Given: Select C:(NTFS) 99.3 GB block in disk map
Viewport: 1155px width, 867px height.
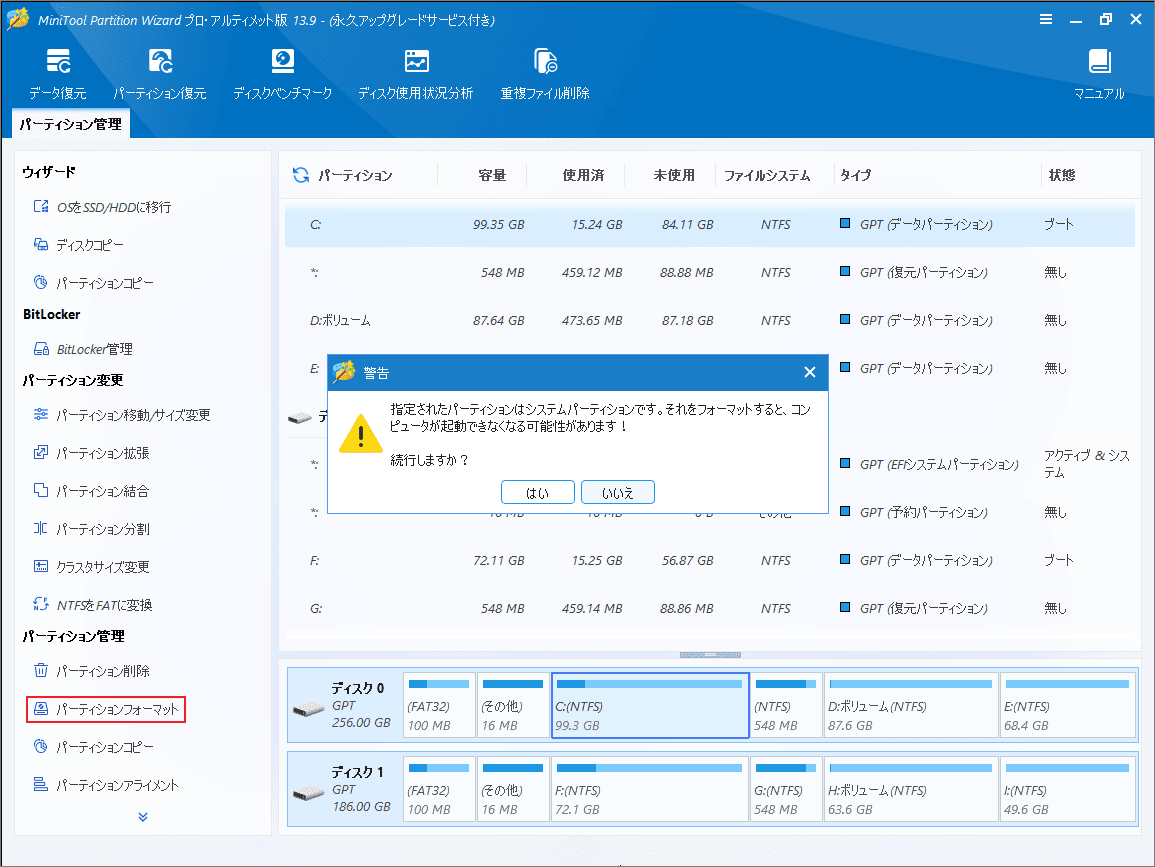Looking at the screenshot, I should (650, 705).
